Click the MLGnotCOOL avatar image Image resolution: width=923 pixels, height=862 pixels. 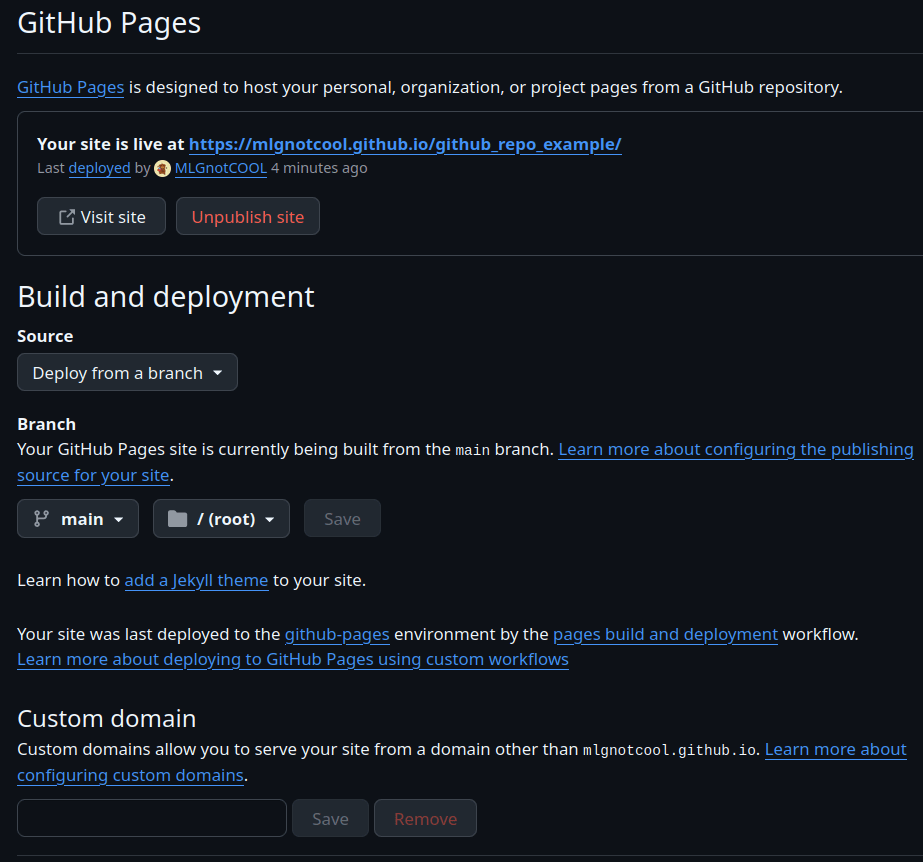coord(162,169)
